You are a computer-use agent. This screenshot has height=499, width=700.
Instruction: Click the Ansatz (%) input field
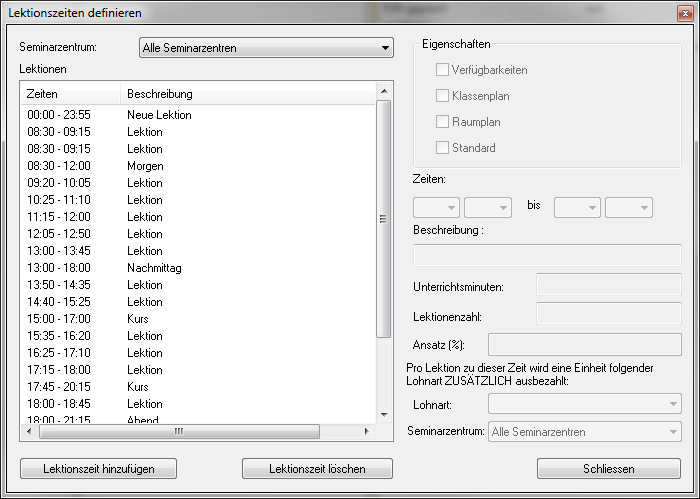(x=584, y=345)
